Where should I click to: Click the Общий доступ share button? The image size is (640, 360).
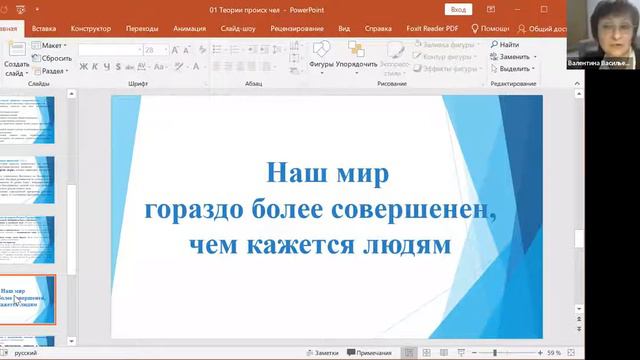[542, 29]
